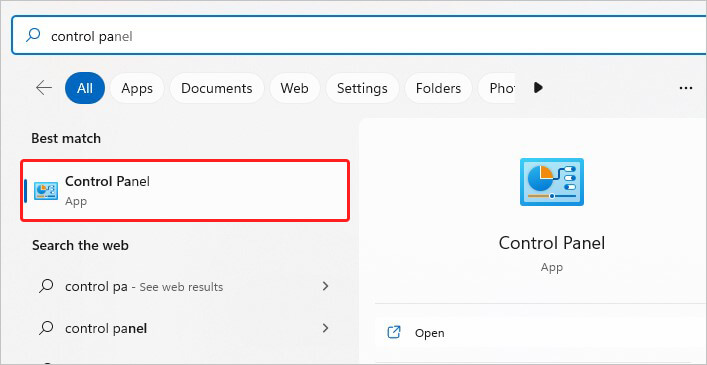Select the 'control panel' web suggestion

click(185, 328)
